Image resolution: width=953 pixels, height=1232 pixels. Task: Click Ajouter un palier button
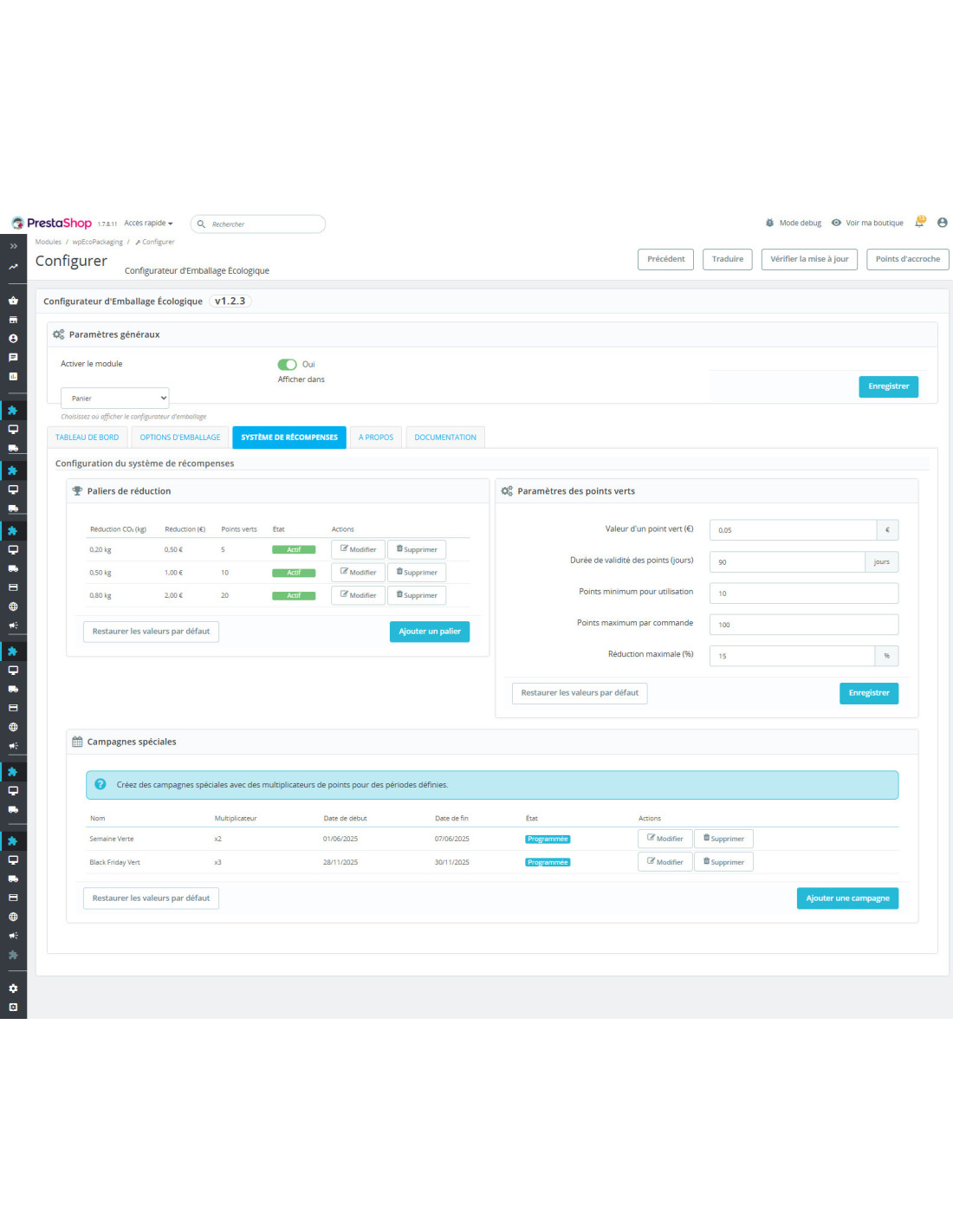point(429,632)
